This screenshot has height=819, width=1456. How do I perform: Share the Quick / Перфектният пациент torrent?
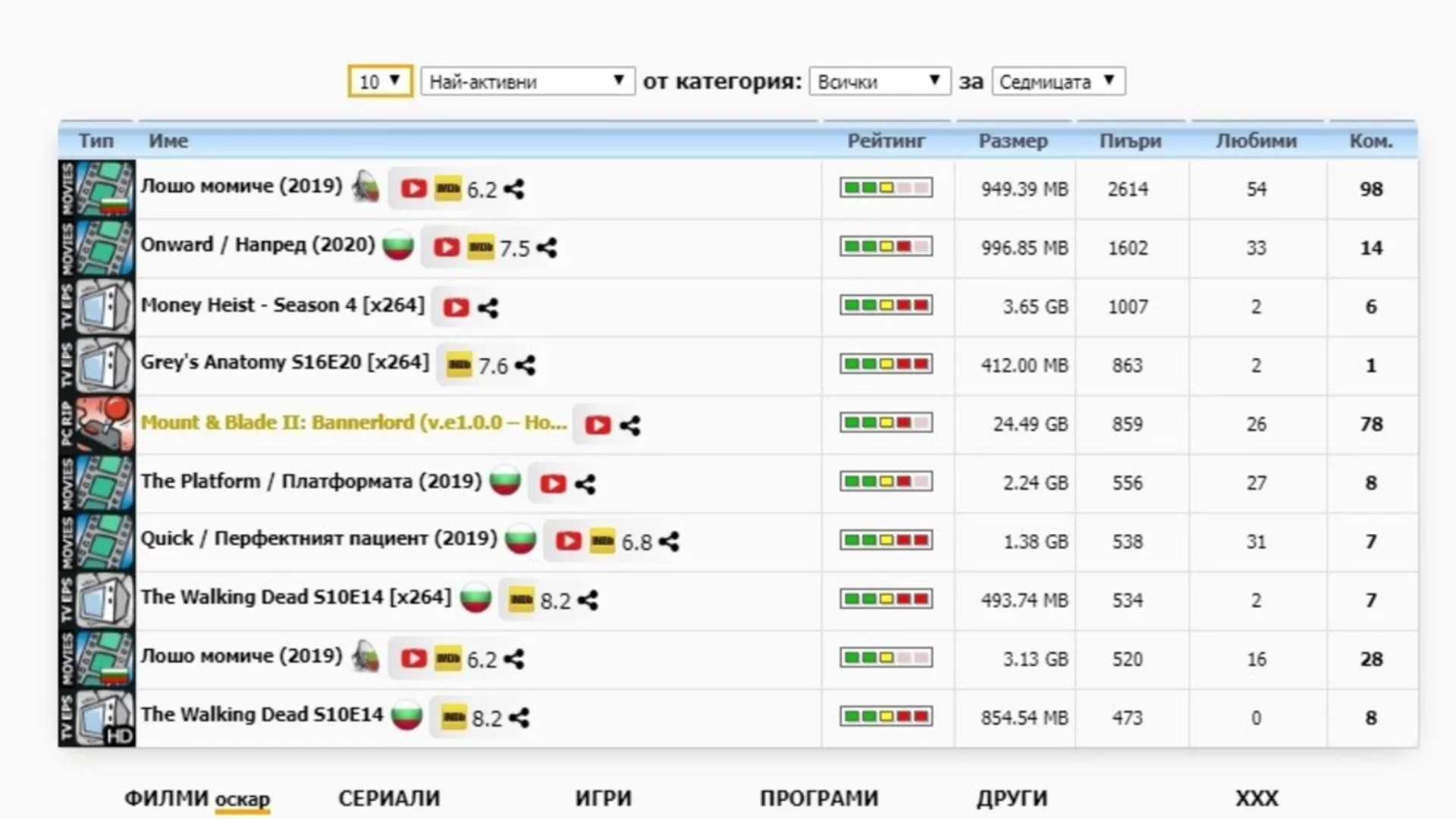coord(669,541)
